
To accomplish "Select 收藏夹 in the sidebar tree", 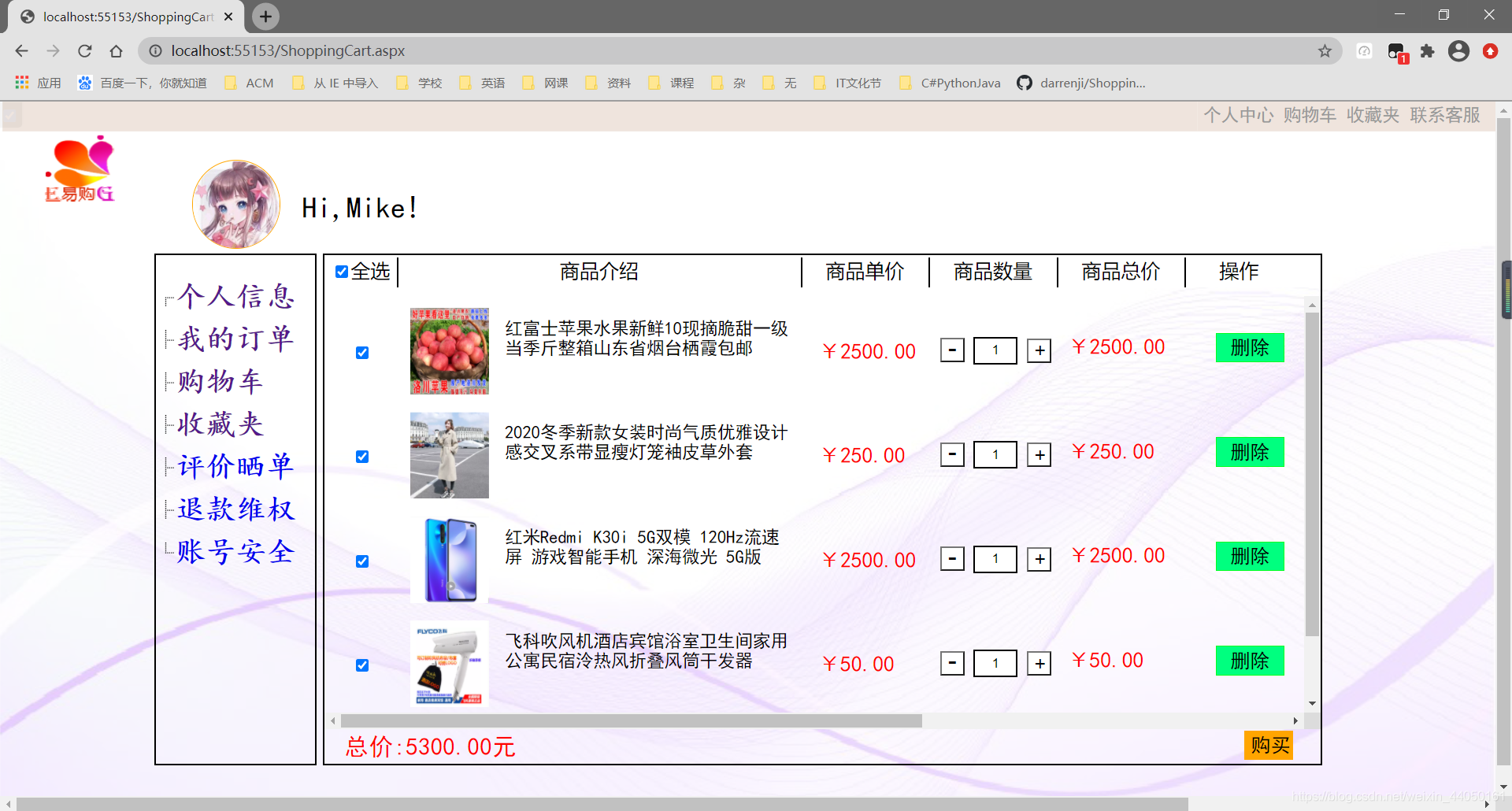I will tap(220, 424).
